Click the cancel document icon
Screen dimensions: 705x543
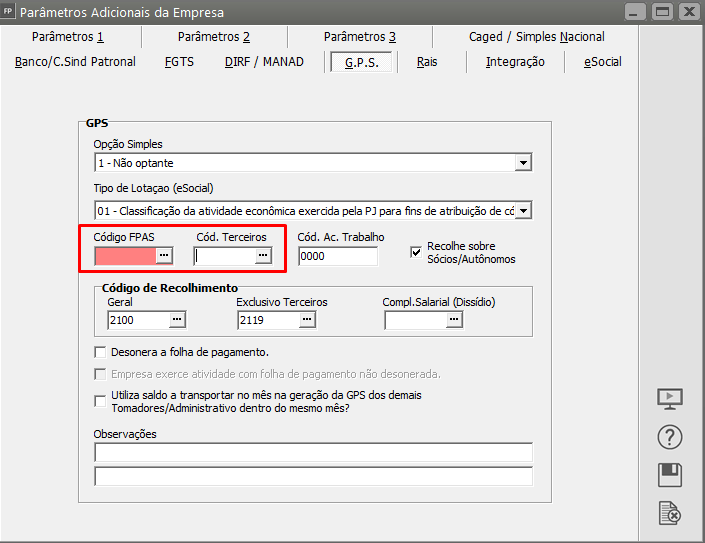[x=669, y=513]
